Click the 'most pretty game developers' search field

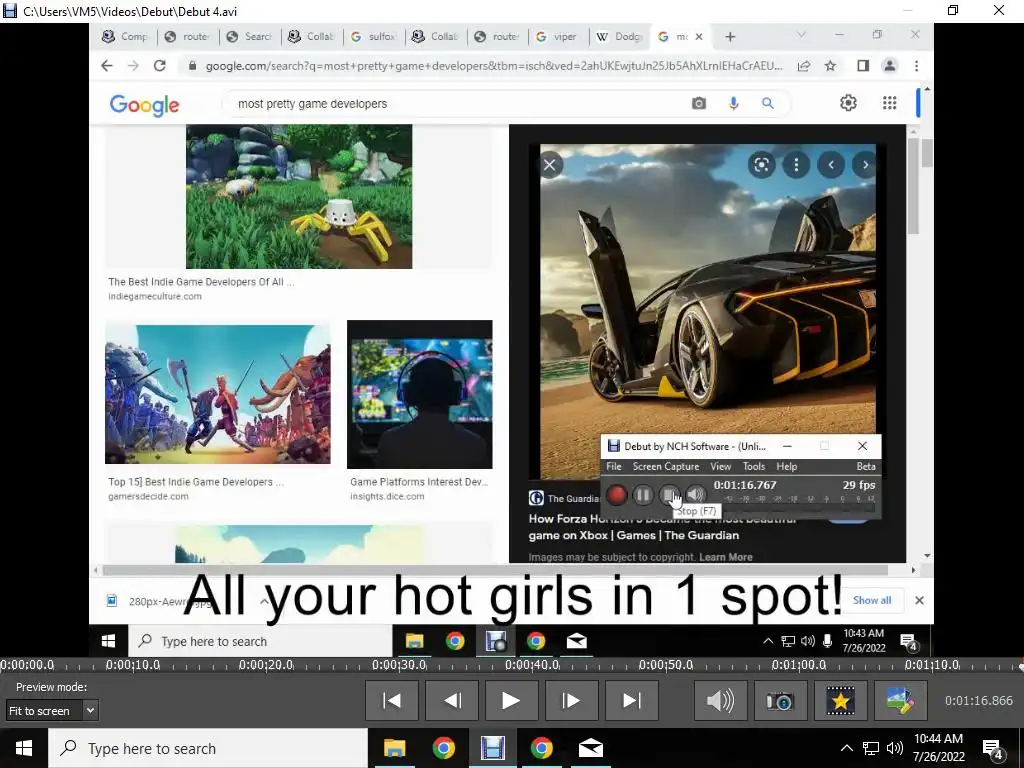[457, 103]
